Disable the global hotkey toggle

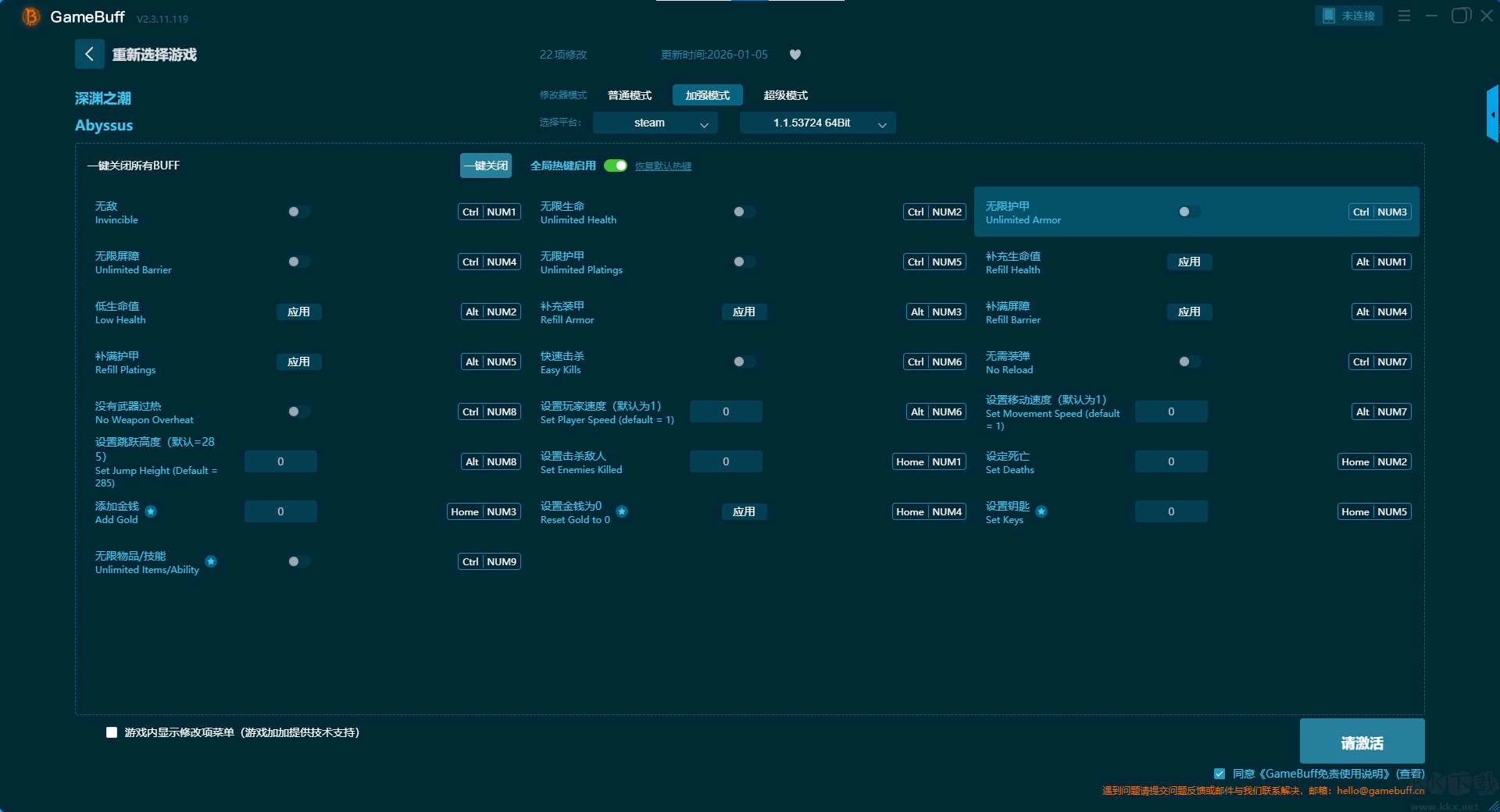click(x=616, y=166)
